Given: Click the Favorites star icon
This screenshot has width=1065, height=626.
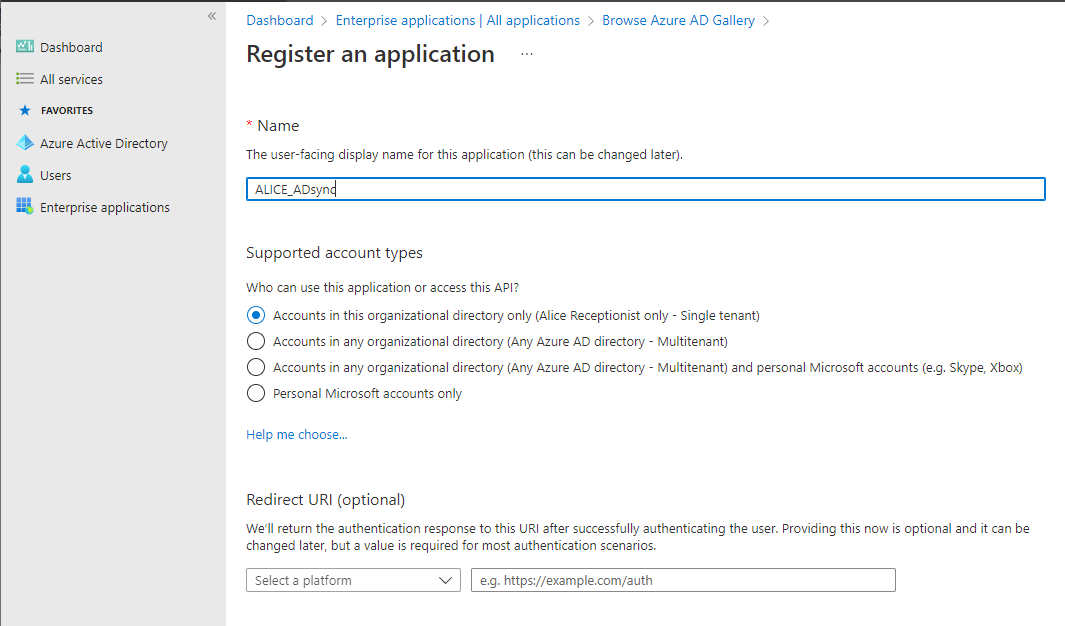Looking at the screenshot, I should 25,110.
